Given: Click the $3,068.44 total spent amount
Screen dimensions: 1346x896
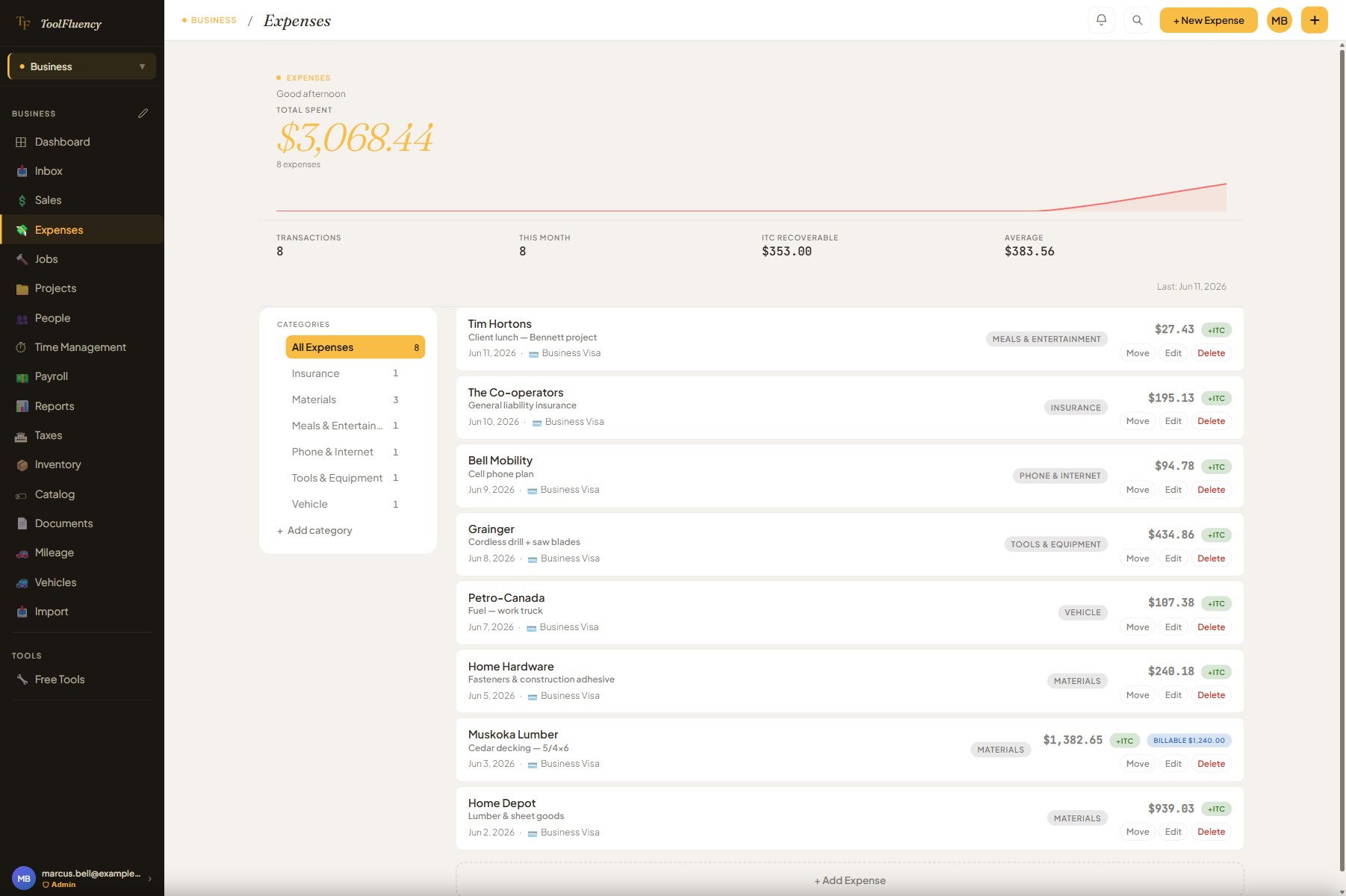Looking at the screenshot, I should [355, 137].
